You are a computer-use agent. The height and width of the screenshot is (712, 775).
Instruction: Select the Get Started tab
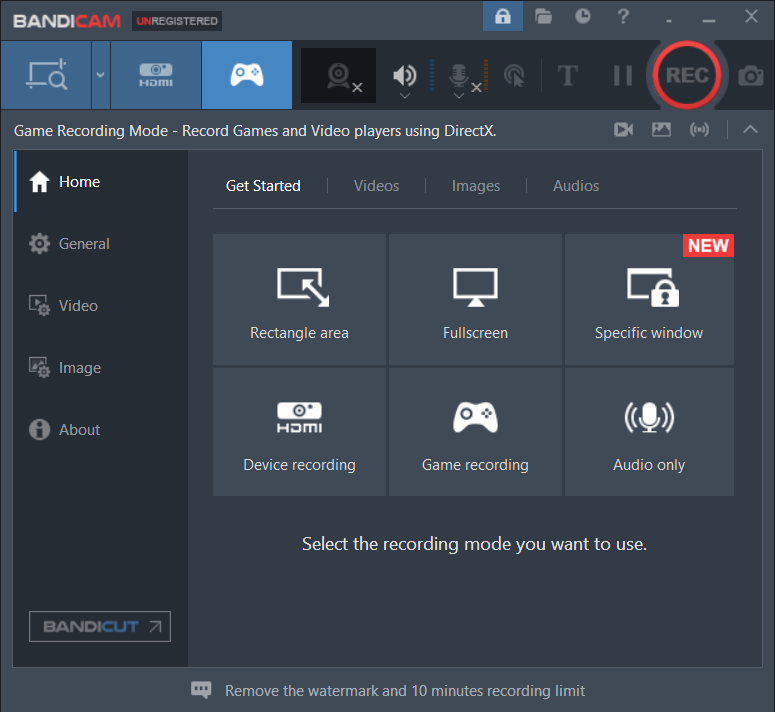pos(263,186)
